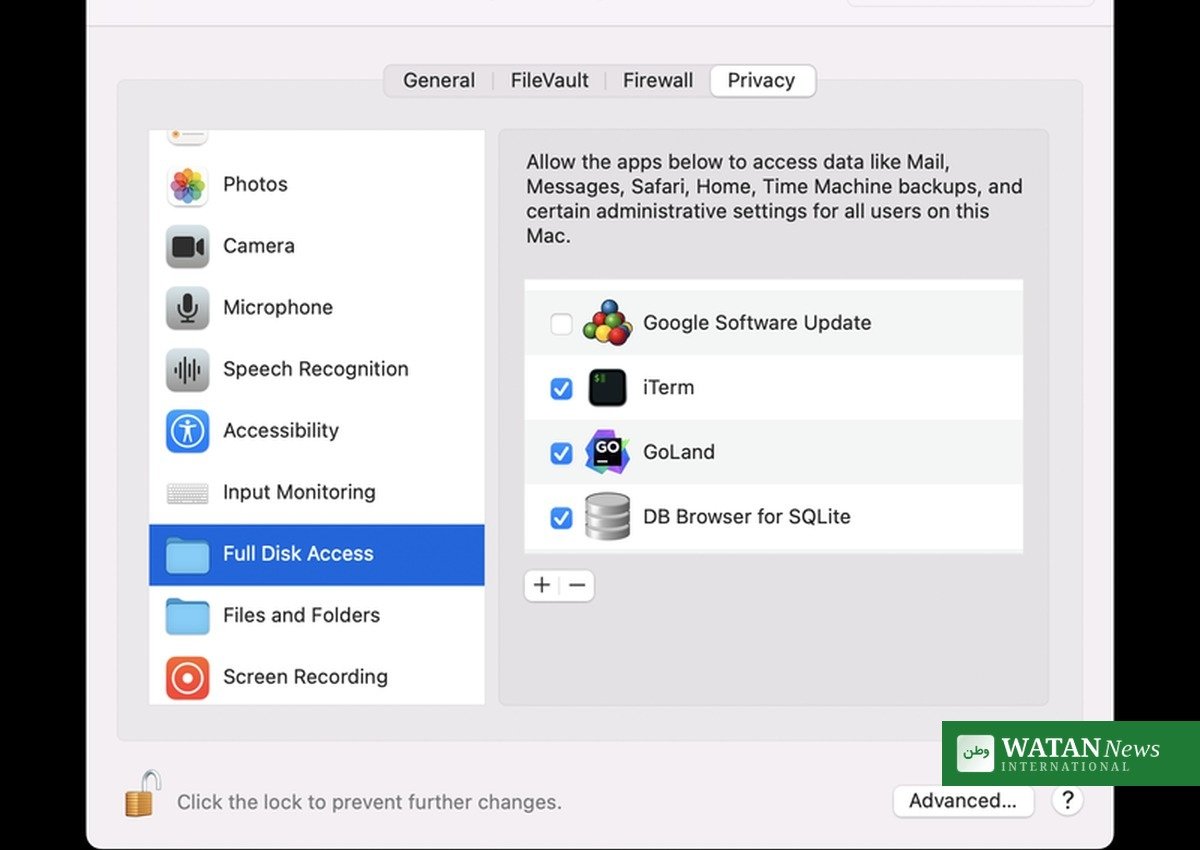The image size is (1200, 850).
Task: Click the Input Monitoring keyboard icon
Action: (x=187, y=493)
